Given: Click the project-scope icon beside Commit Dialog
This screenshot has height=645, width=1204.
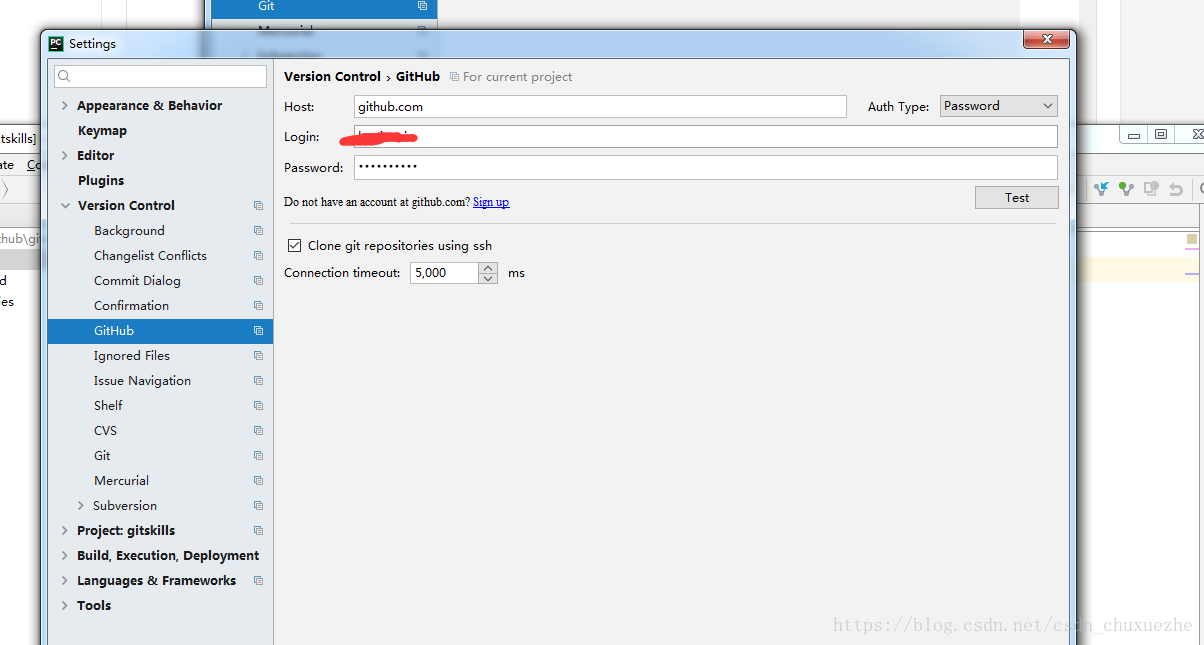Looking at the screenshot, I should 258,280.
